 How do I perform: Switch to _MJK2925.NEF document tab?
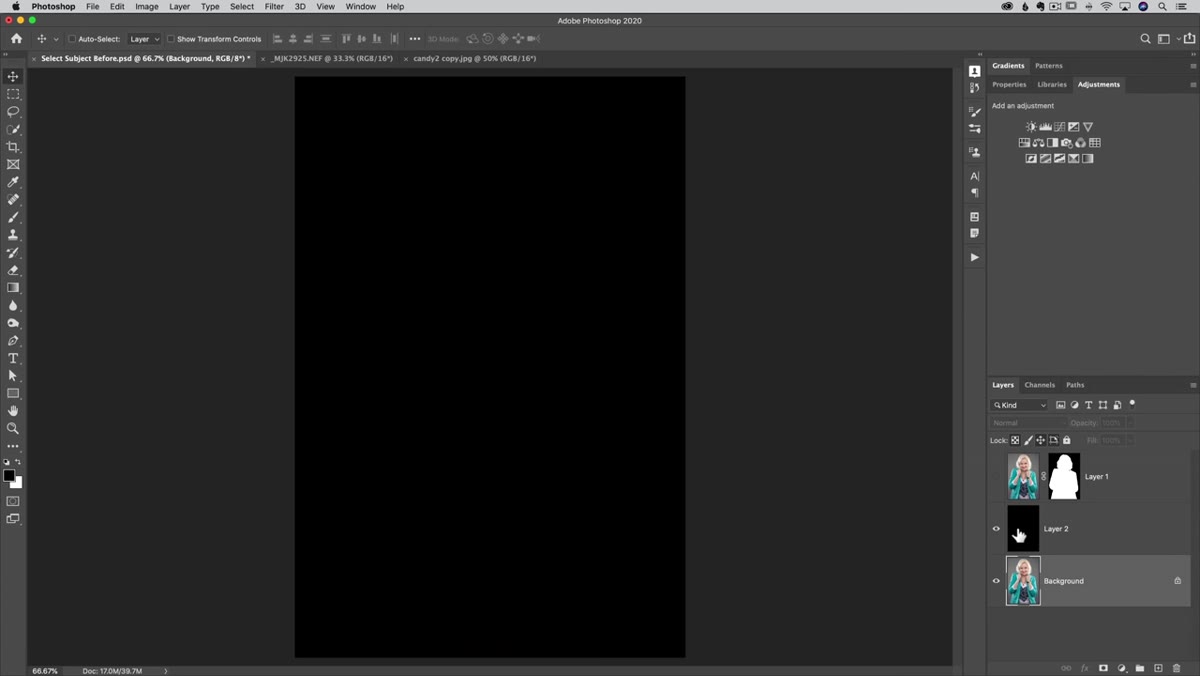coord(332,59)
